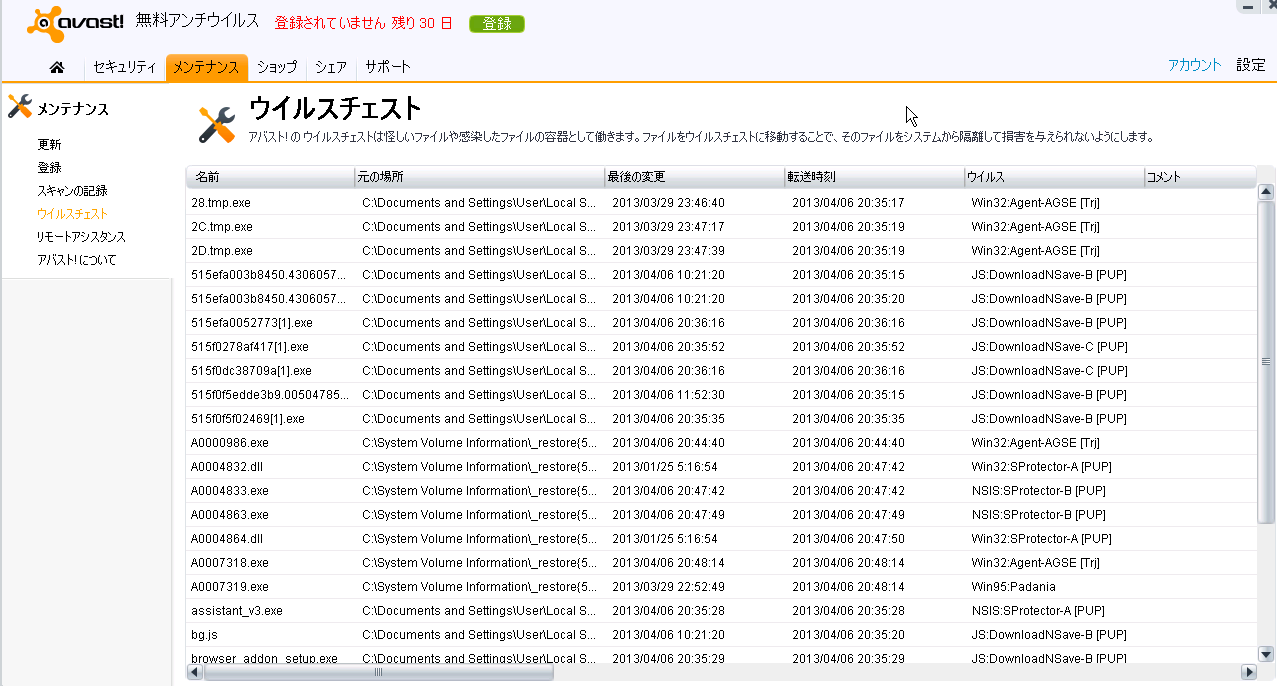Screen dimensions: 1277x686
Task: Select ウイルスチェスト in sidebar
Action: pyautogui.click(x=72, y=213)
